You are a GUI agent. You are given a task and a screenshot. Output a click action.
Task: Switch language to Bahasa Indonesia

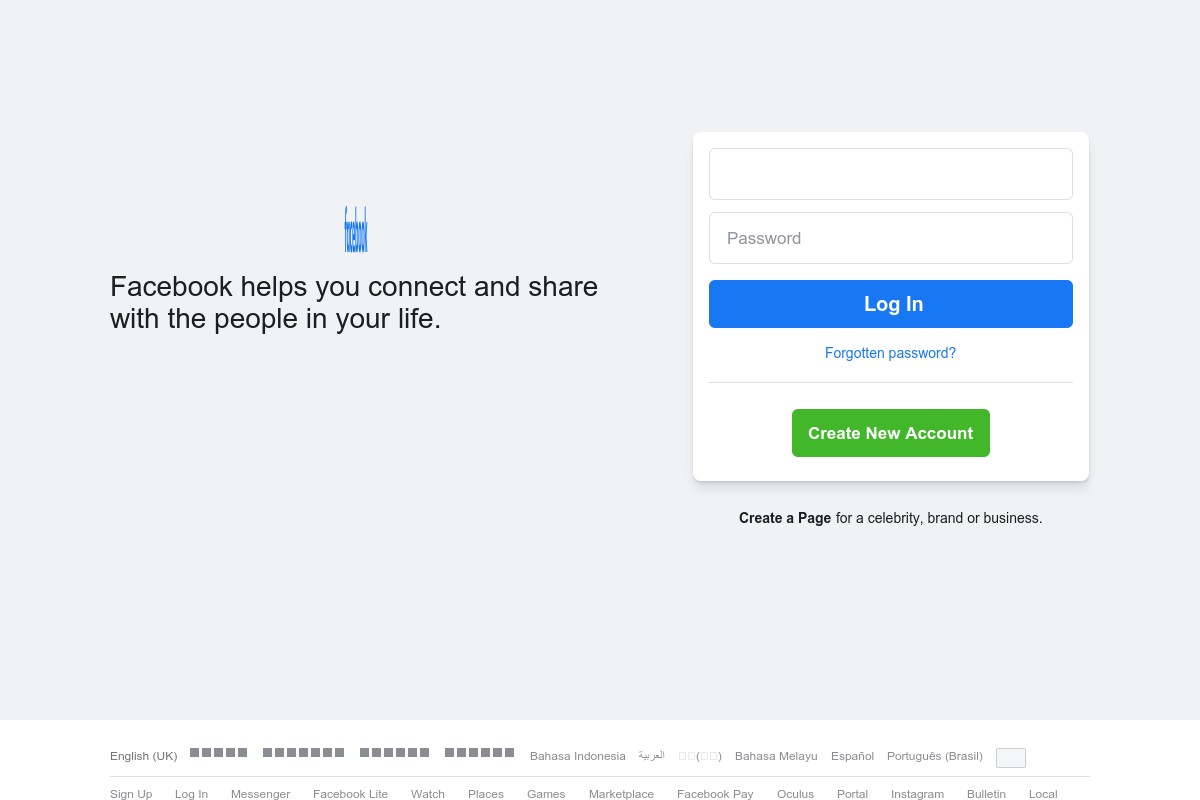(x=578, y=756)
